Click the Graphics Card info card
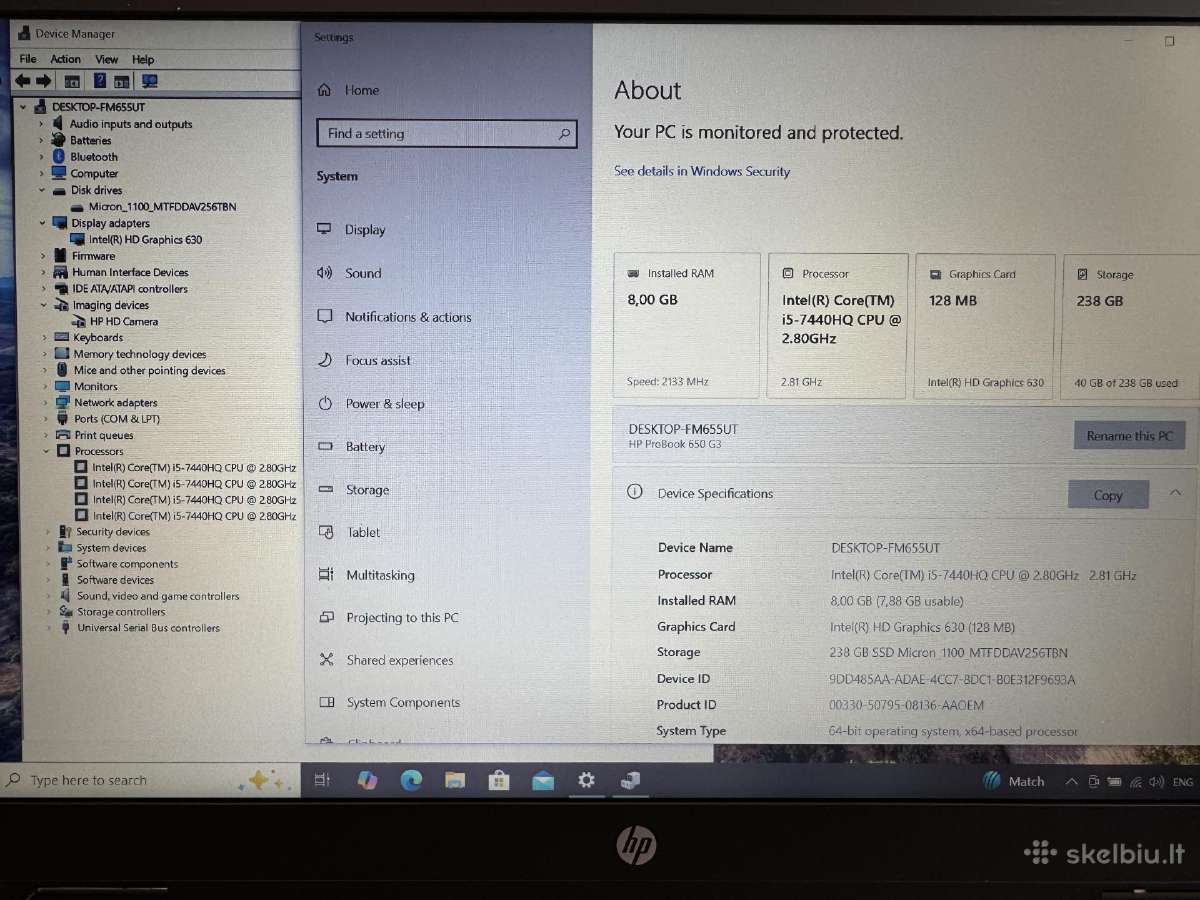 984,326
